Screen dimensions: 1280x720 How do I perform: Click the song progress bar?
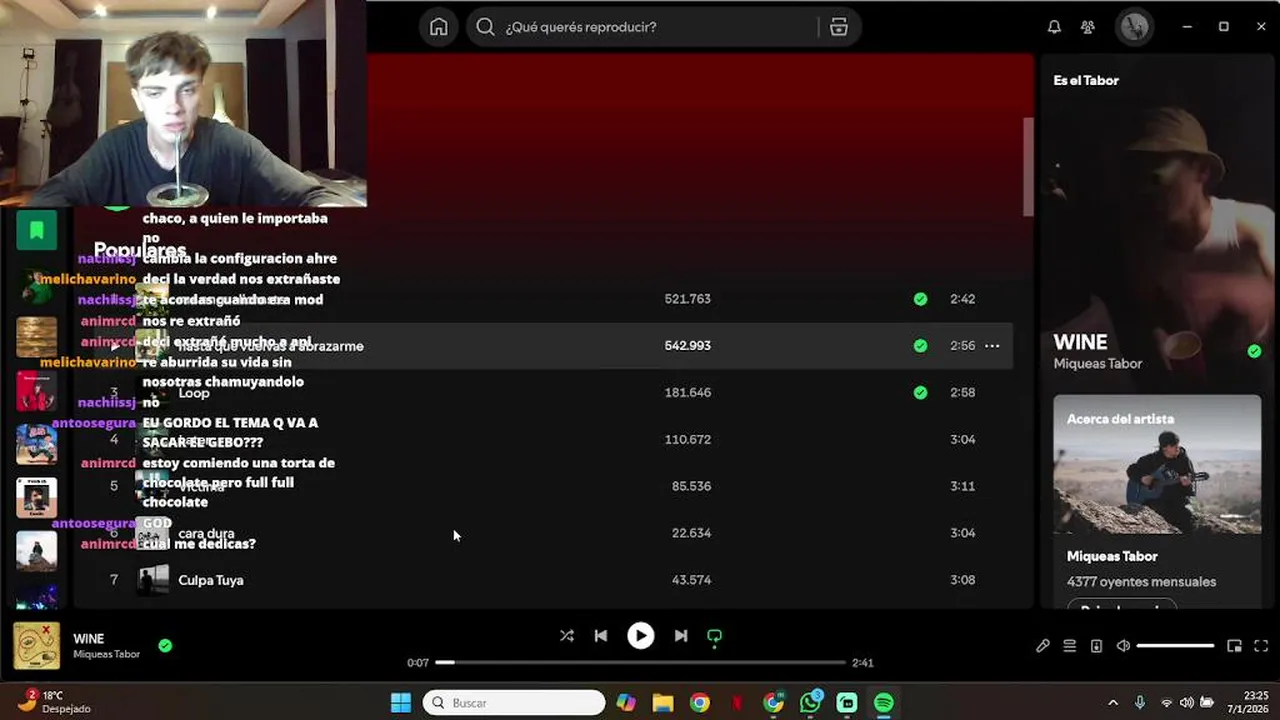pos(640,662)
